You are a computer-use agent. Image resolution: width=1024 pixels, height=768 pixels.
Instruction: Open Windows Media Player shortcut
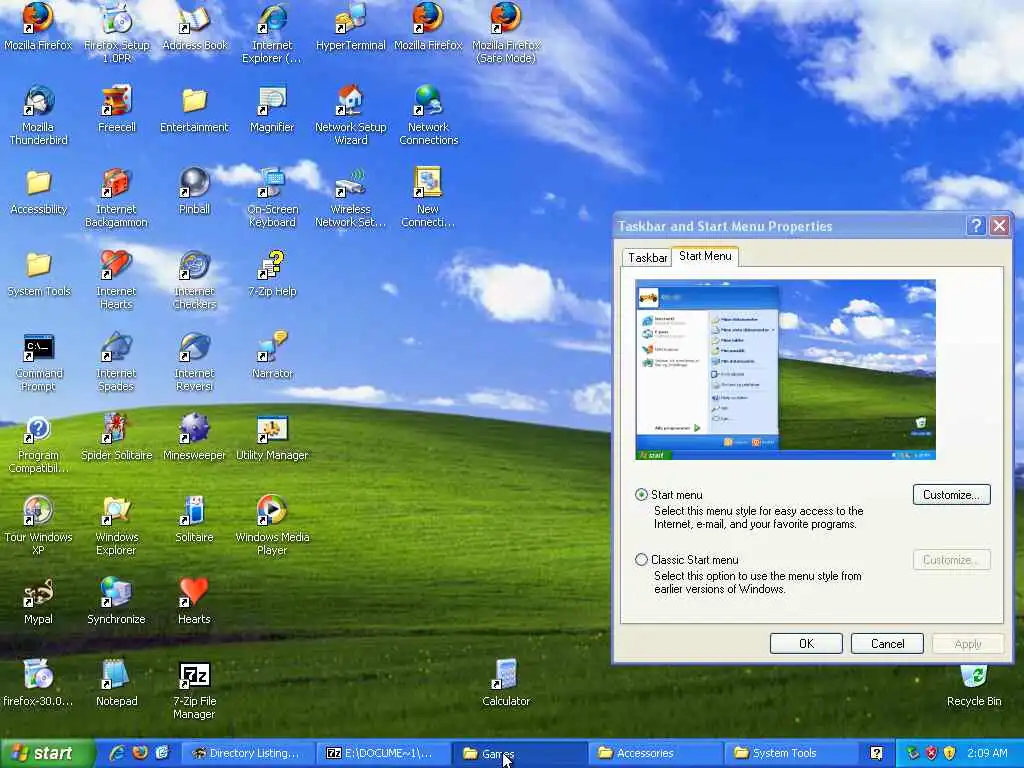click(x=272, y=525)
